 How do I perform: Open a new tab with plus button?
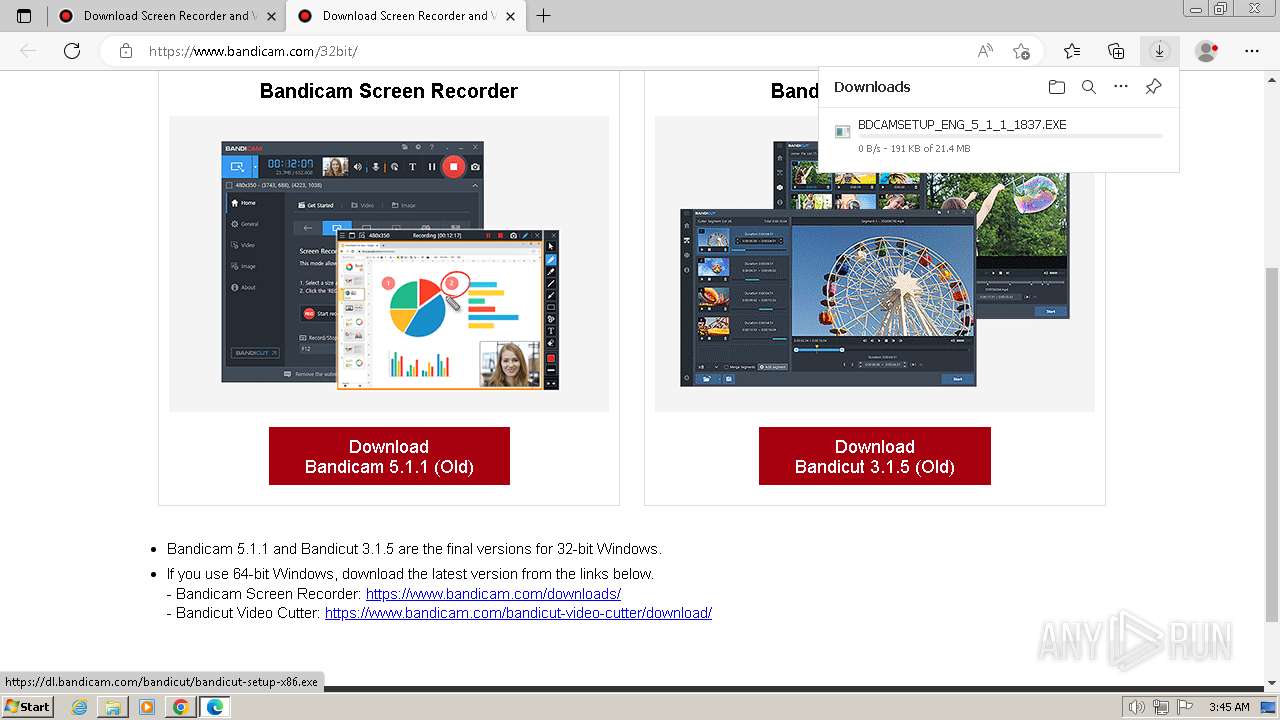pyautogui.click(x=543, y=16)
